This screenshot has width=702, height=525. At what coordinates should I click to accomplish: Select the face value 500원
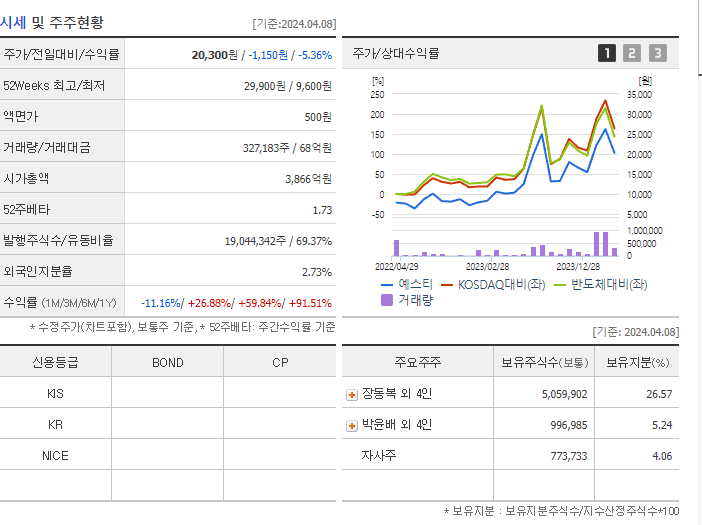[x=318, y=117]
